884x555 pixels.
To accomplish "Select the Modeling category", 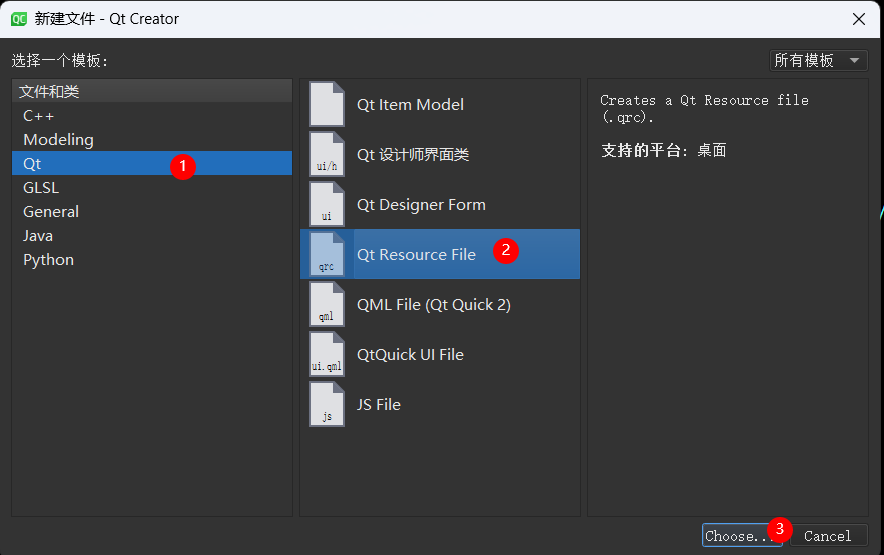I will pos(58,140).
